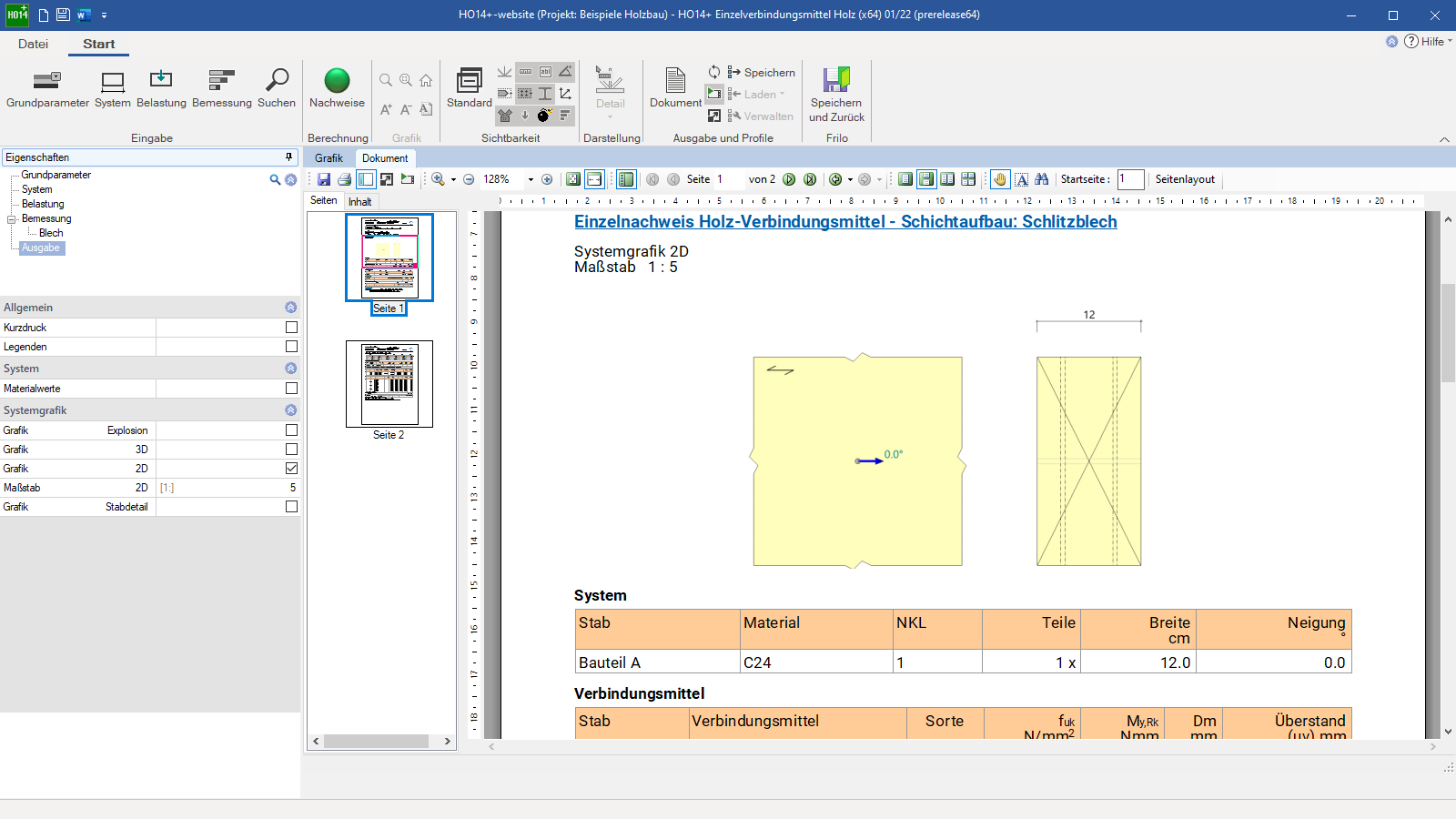Click the Maßstab 2D value field

pos(227,488)
